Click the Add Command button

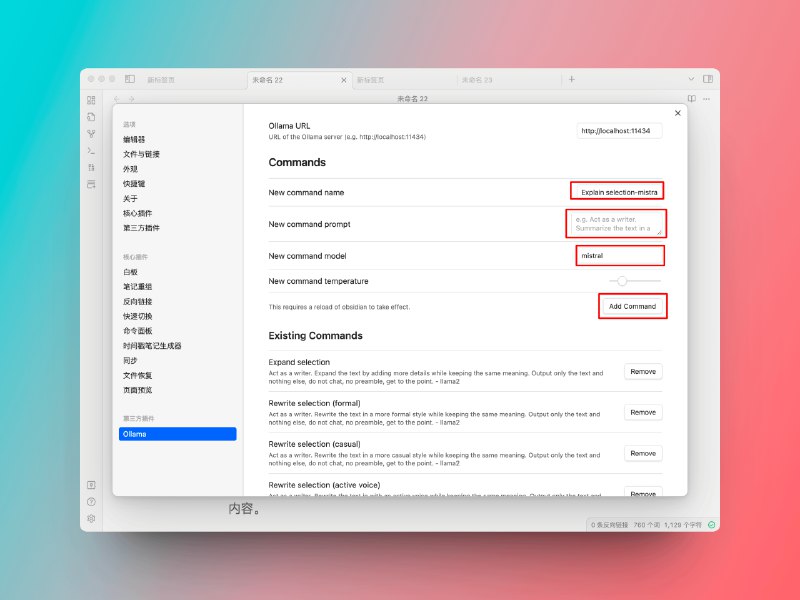(x=632, y=306)
